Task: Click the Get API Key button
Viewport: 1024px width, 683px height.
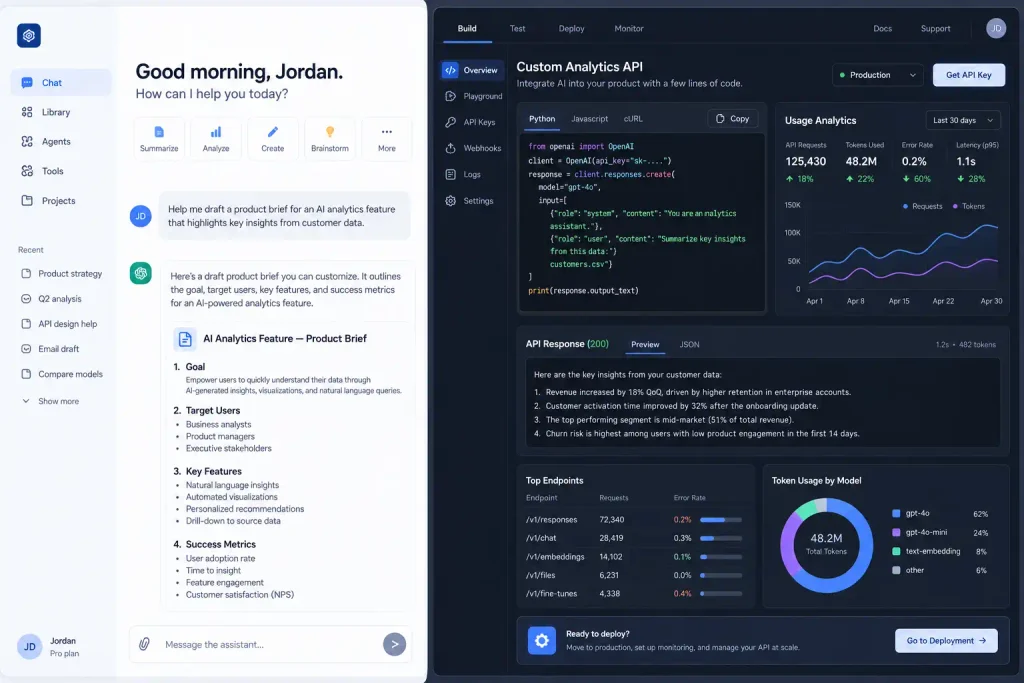Action: coord(968,75)
